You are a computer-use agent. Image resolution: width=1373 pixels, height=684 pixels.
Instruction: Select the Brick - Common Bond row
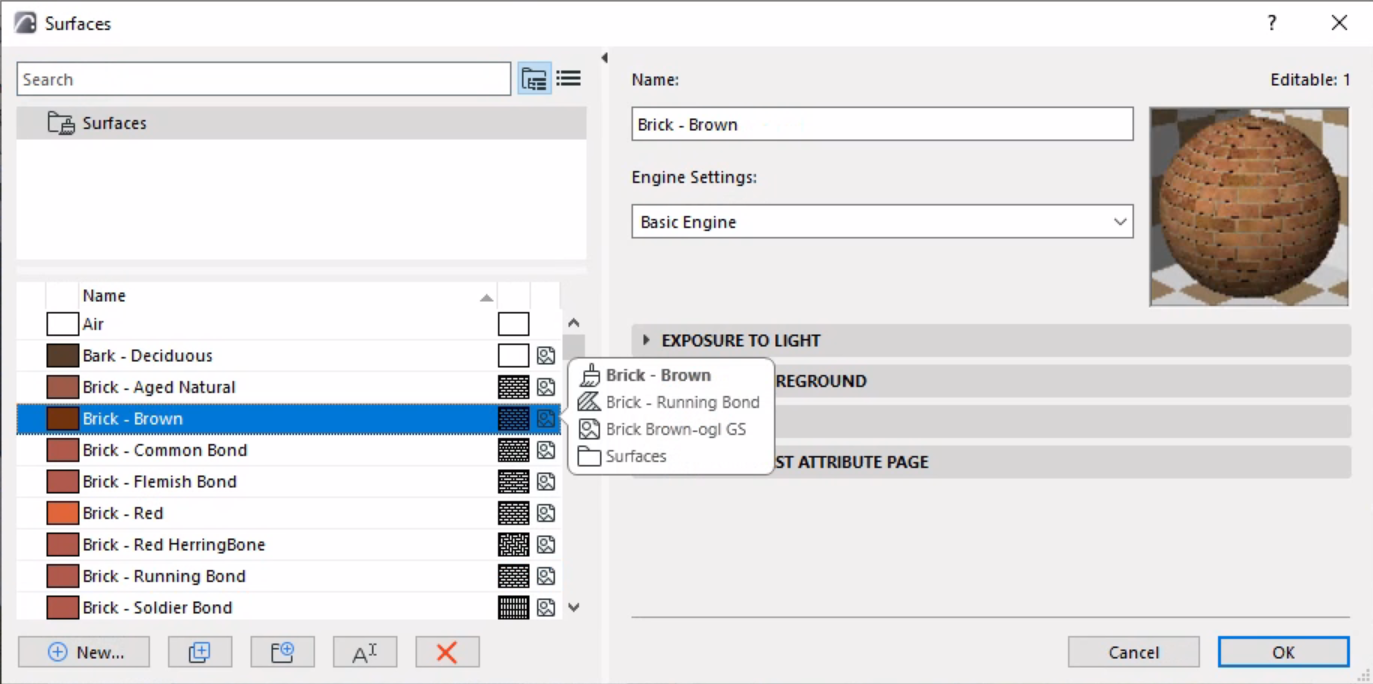click(x=288, y=450)
